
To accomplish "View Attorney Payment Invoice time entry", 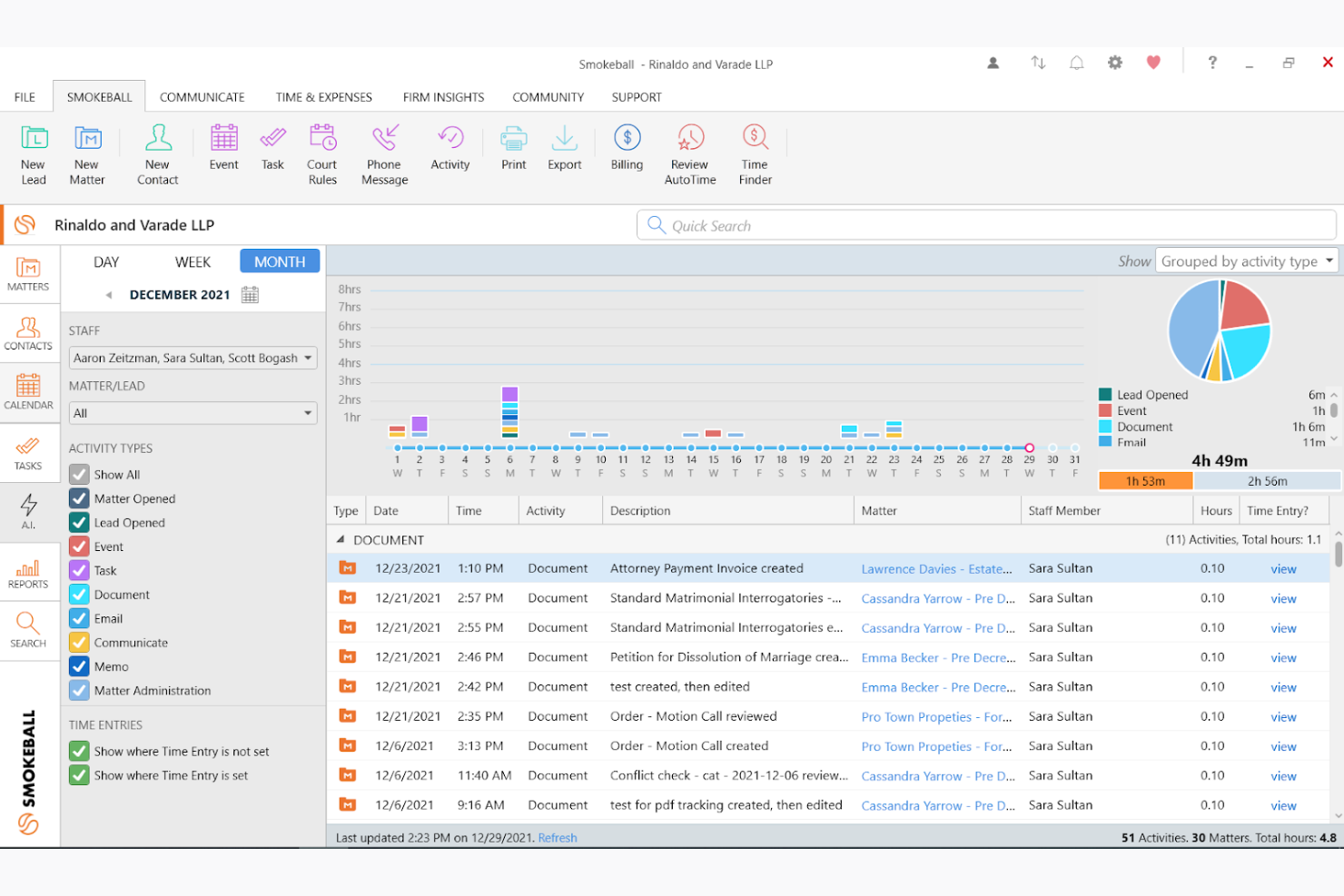I will pos(1283,569).
